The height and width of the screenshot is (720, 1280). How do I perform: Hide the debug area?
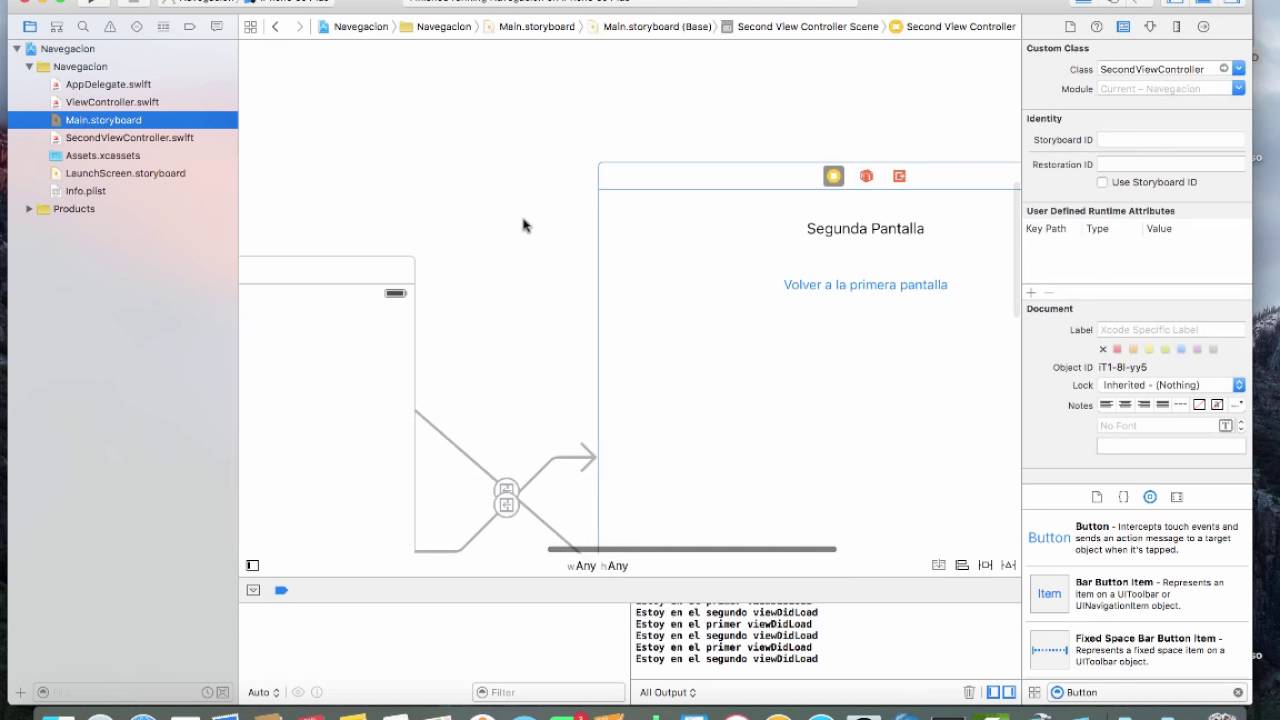(253, 590)
